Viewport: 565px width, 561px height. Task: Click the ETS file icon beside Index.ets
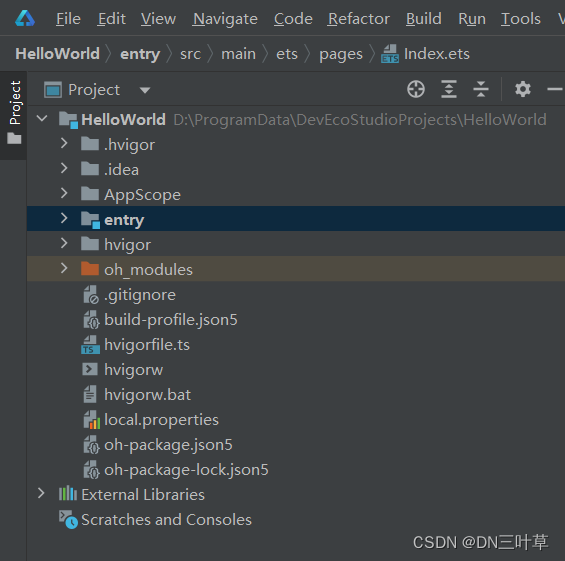click(x=390, y=54)
